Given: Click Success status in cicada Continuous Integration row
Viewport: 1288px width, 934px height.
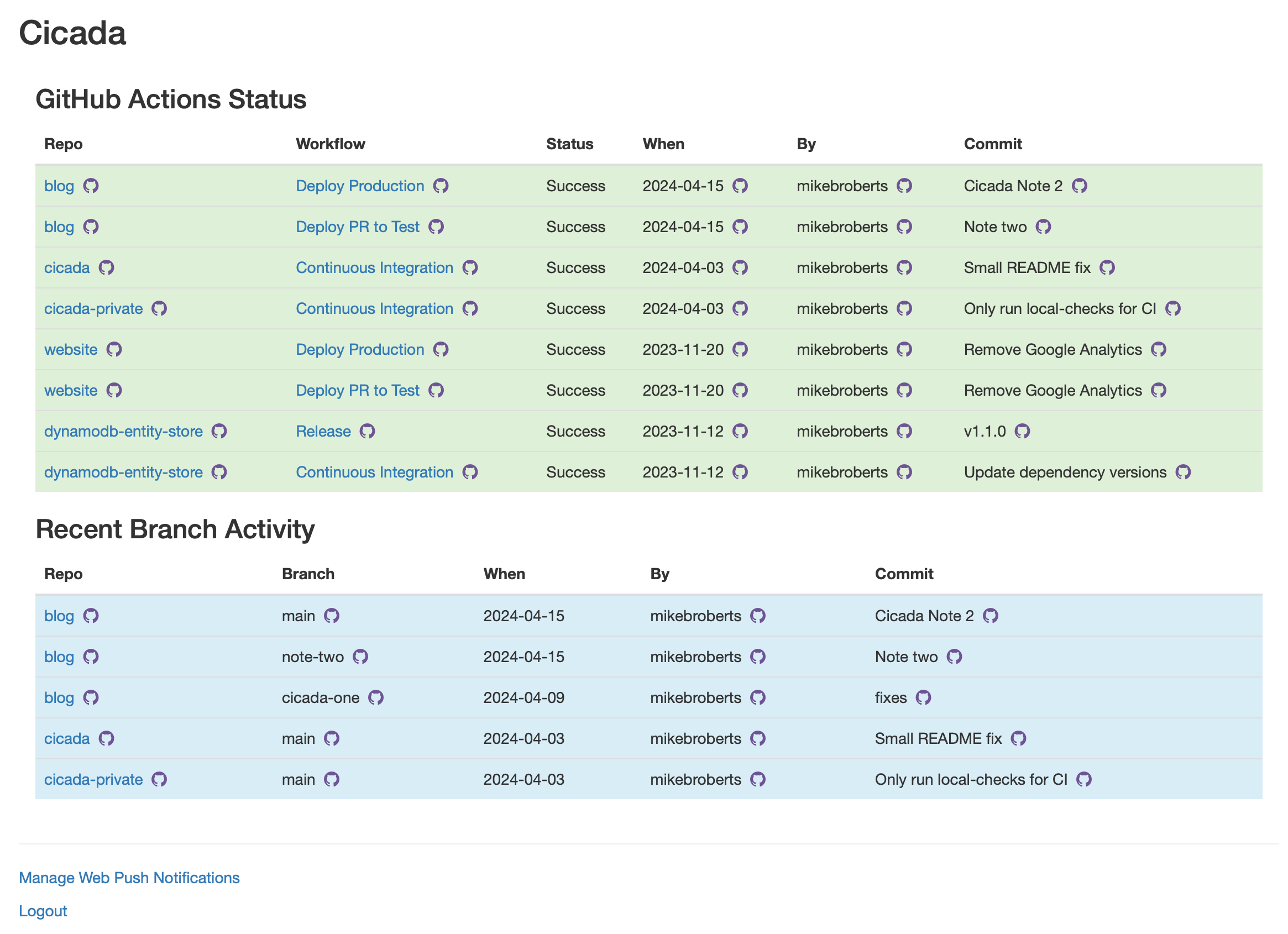Looking at the screenshot, I should click(x=576, y=267).
